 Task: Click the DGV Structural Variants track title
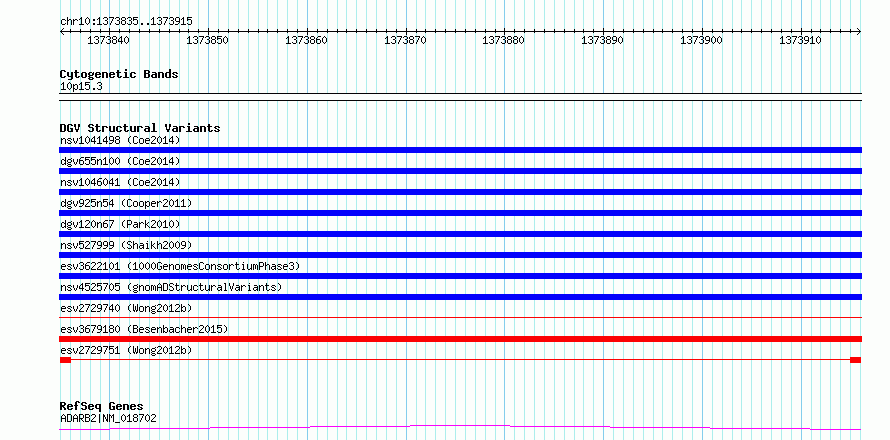click(140, 128)
